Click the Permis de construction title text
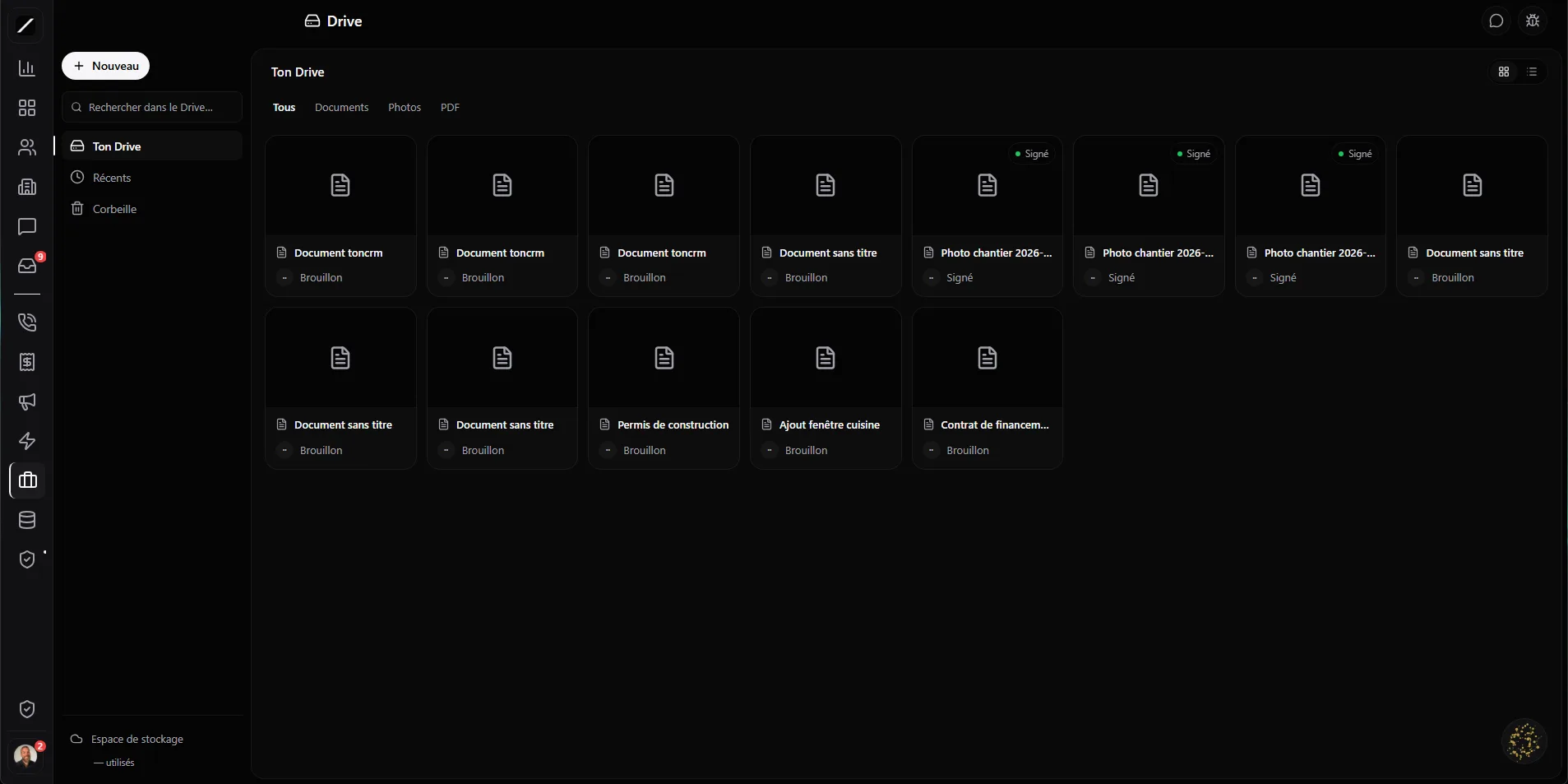The width and height of the screenshot is (1568, 784). (673, 425)
